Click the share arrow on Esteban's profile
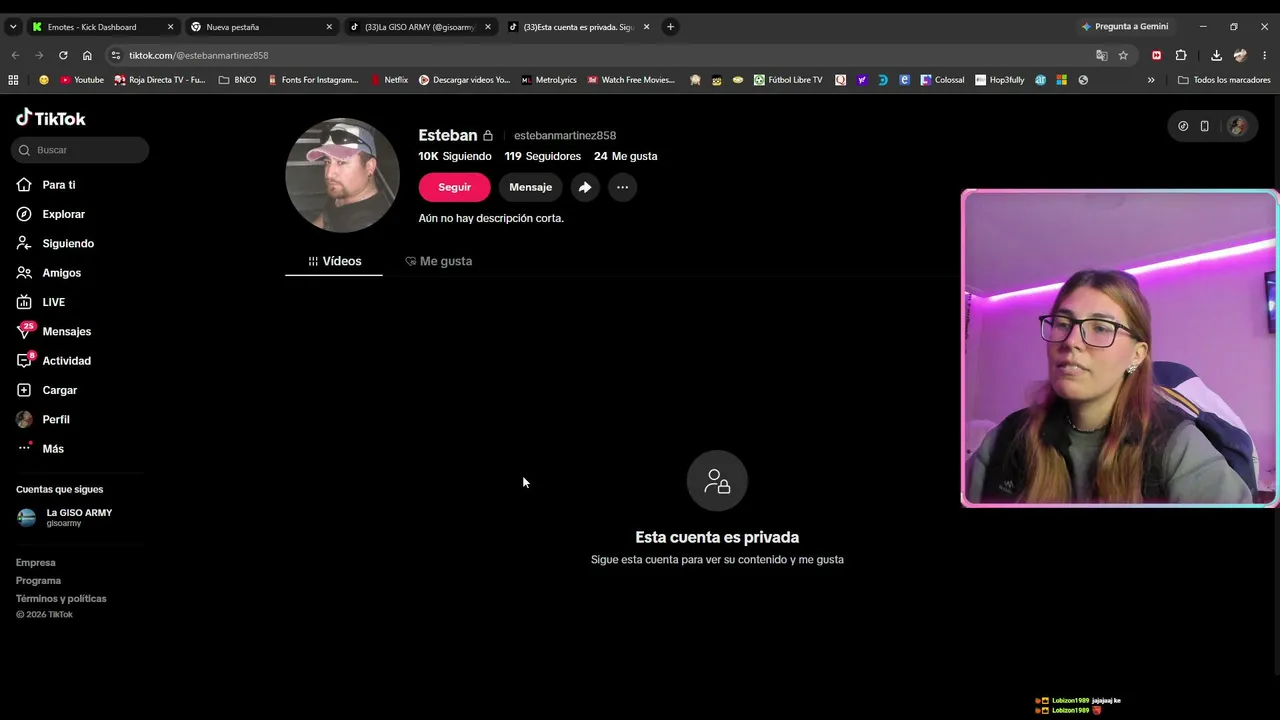 click(x=585, y=187)
